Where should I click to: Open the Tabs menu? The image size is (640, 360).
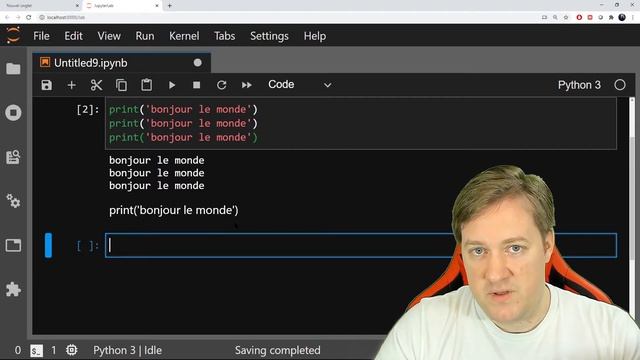(x=224, y=36)
